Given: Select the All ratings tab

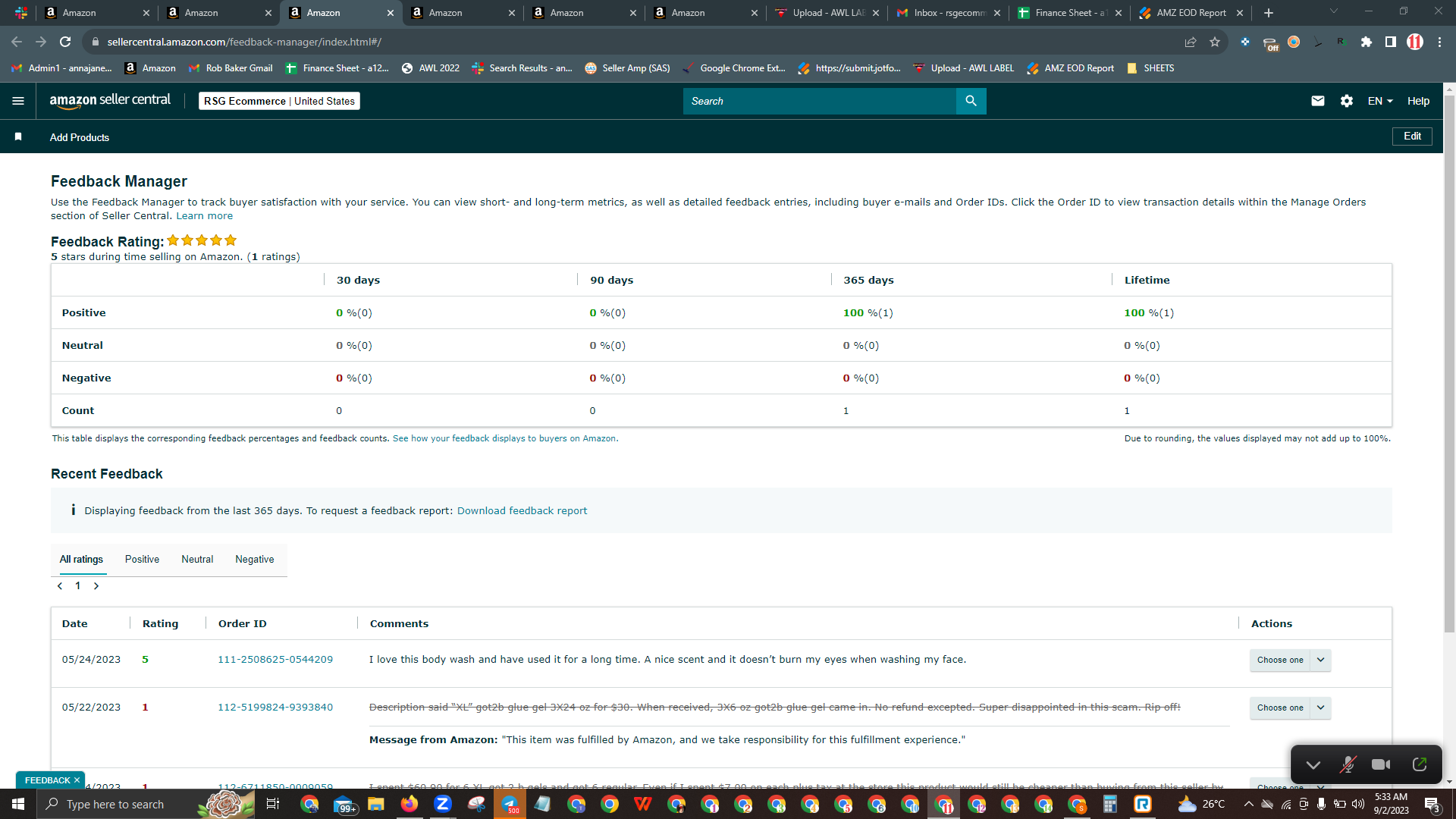Looking at the screenshot, I should 81,559.
